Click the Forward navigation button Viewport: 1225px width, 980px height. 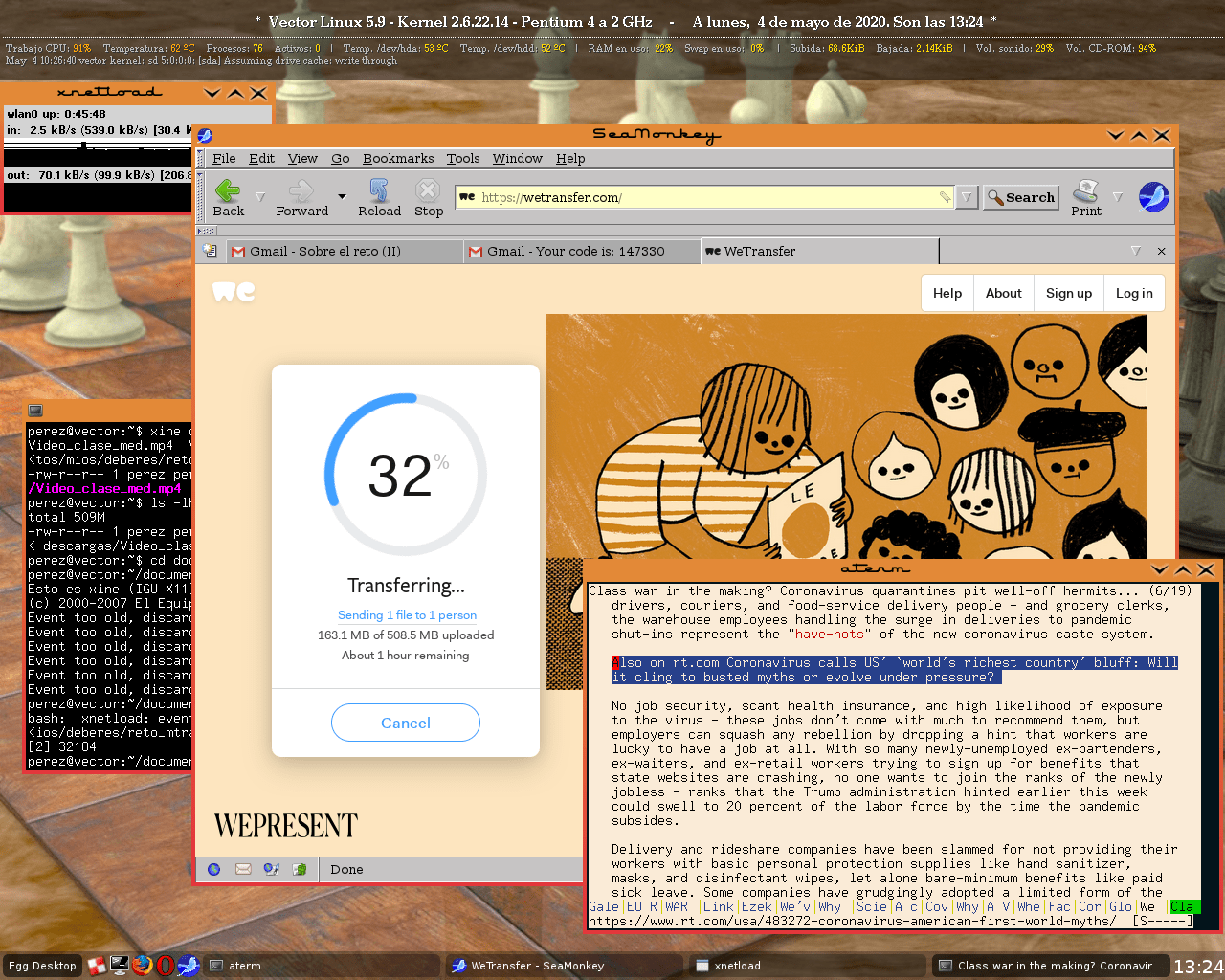[301, 198]
